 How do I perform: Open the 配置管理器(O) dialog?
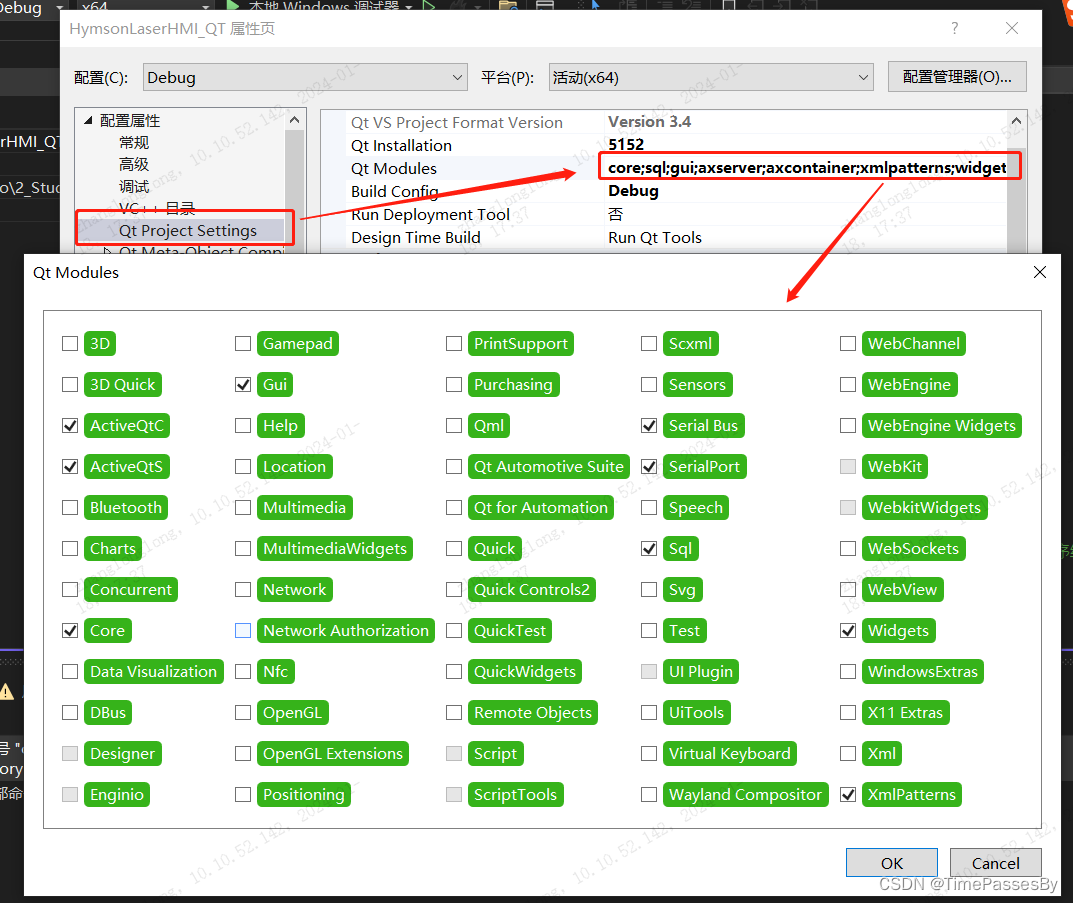pos(956,76)
